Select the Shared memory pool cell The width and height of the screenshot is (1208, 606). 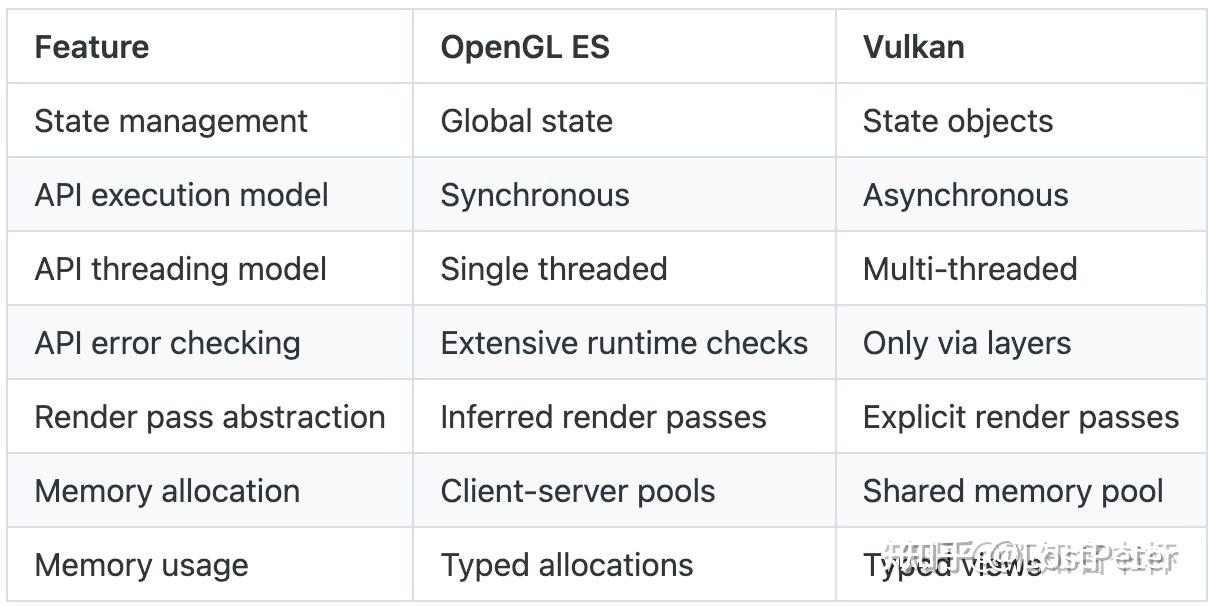1012,491
